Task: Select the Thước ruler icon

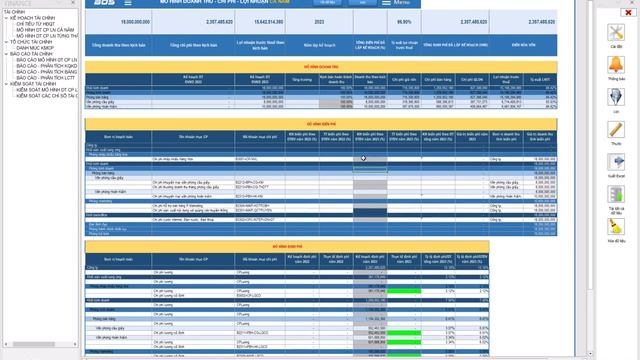Action: tap(616, 129)
